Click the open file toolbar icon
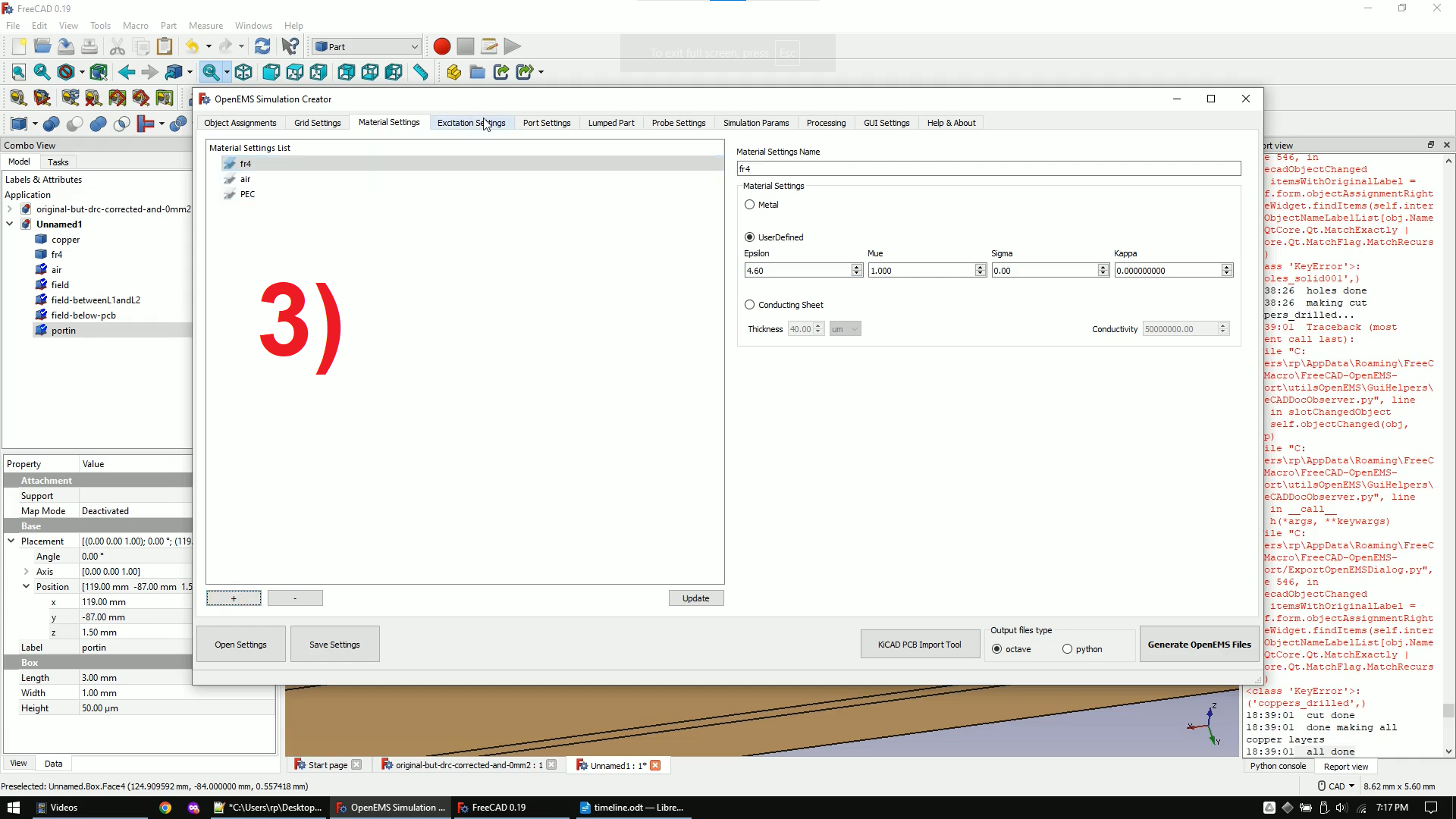 [x=42, y=46]
